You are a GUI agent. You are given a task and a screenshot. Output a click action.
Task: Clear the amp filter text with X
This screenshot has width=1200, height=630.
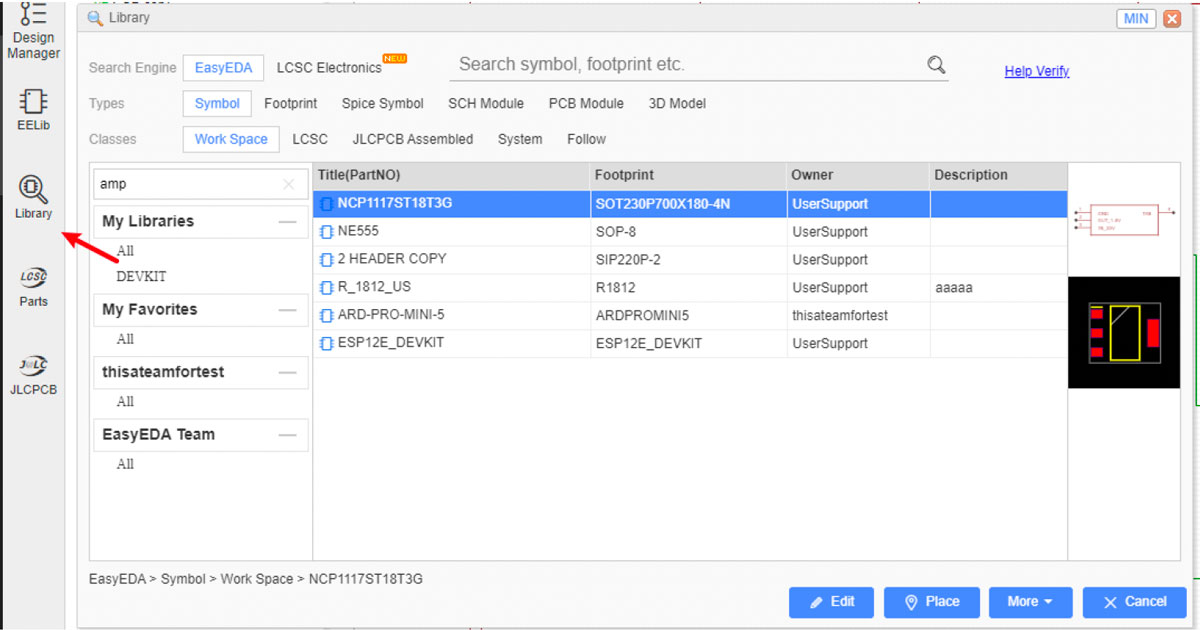coord(289,184)
